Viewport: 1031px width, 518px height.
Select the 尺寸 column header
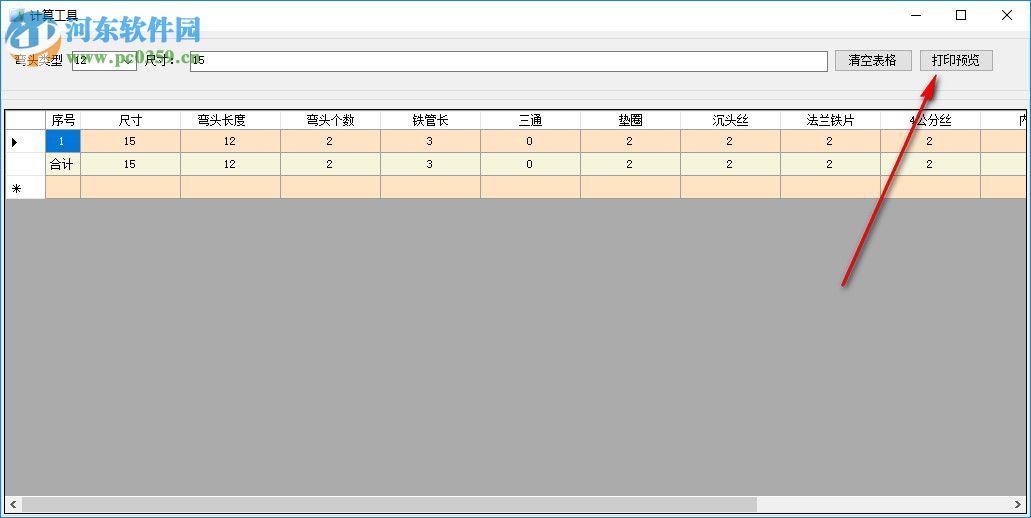pyautogui.click(x=130, y=120)
